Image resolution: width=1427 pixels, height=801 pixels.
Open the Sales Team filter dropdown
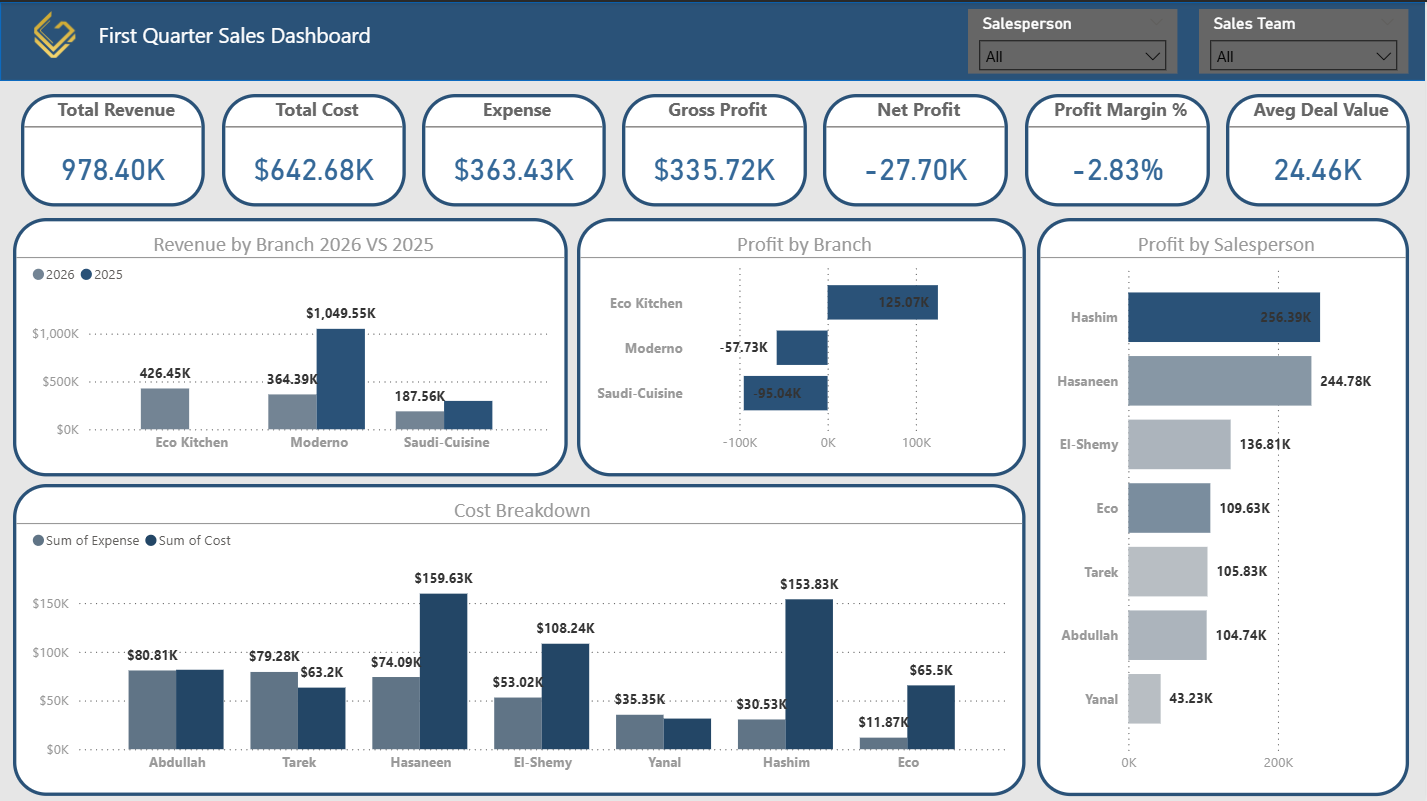1302,55
